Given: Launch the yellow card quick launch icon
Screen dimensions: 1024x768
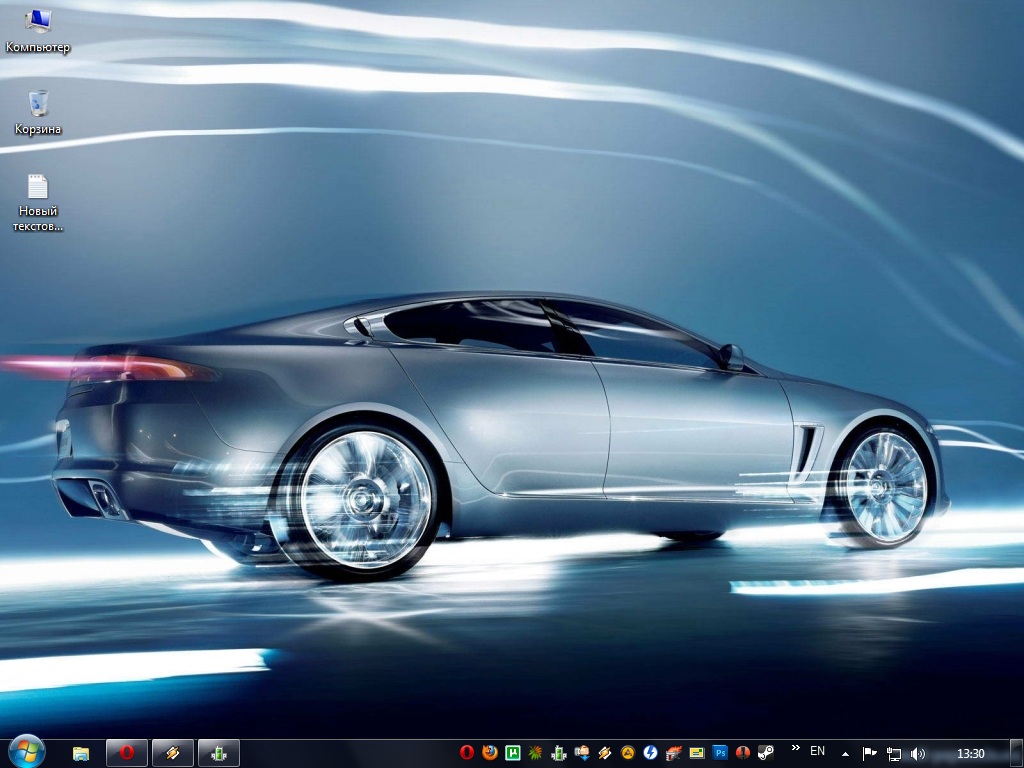Looking at the screenshot, I should 697,752.
